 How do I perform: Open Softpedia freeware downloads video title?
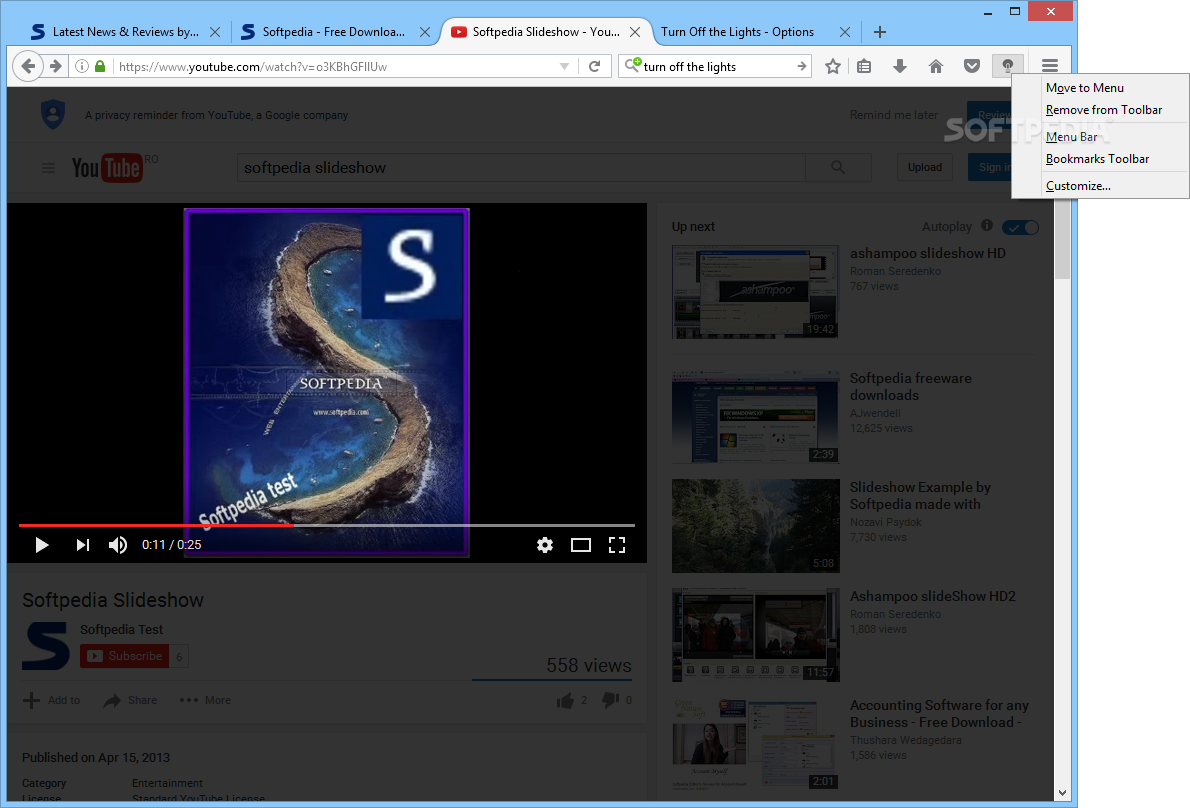tap(911, 387)
